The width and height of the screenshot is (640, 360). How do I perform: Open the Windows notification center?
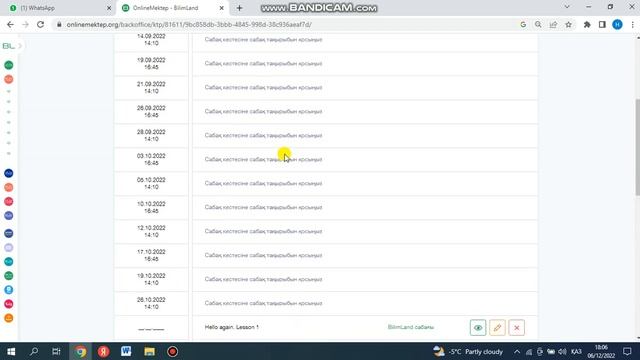[627, 351]
